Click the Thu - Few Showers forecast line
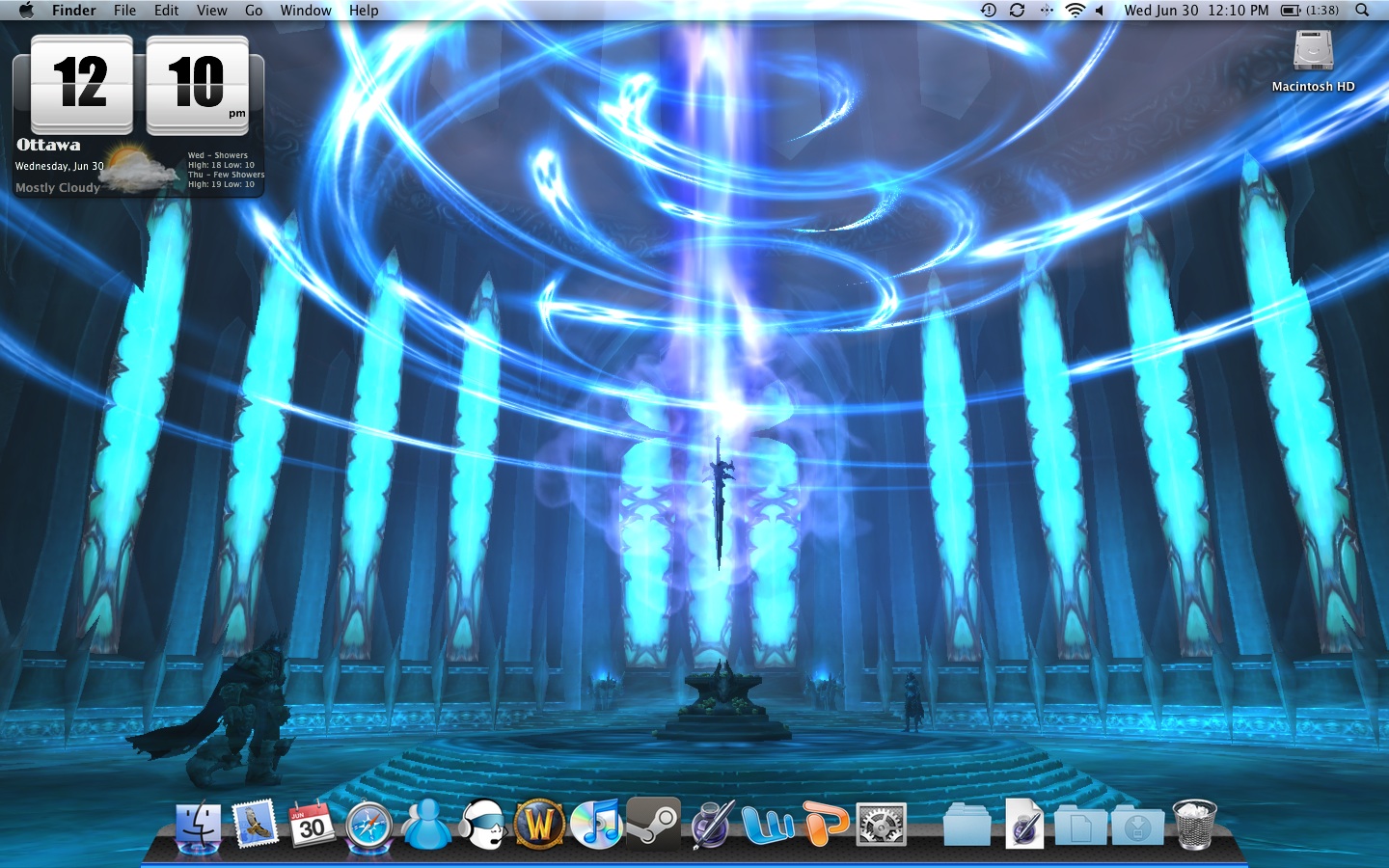1389x868 pixels. coord(226,175)
